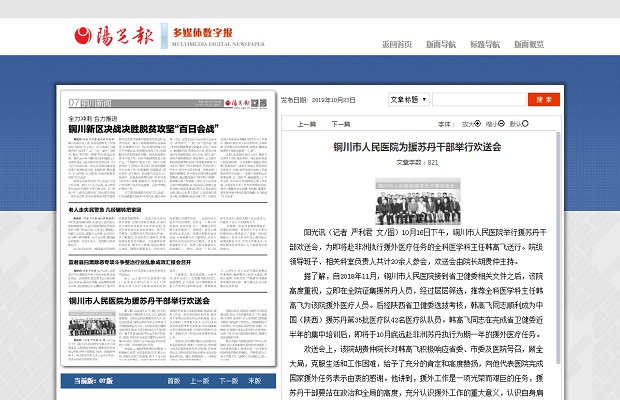Go to next page via 下一版
This screenshot has height=400, width=620.
coord(229,381)
